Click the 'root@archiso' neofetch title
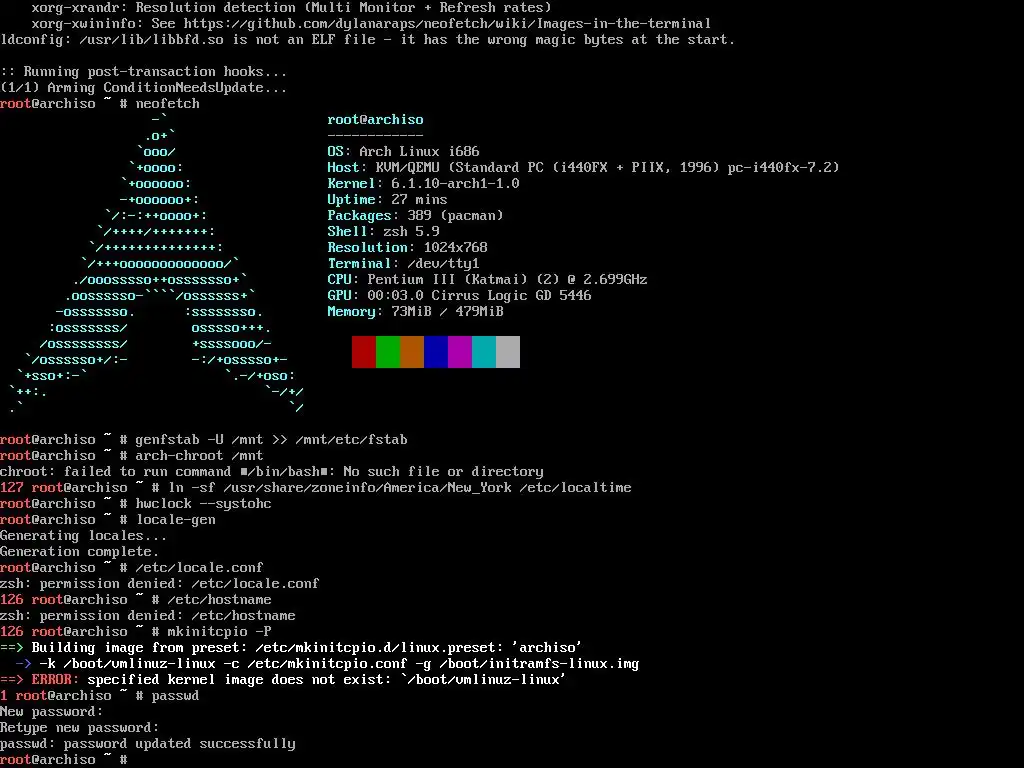Image resolution: width=1024 pixels, height=768 pixels. coord(376,120)
